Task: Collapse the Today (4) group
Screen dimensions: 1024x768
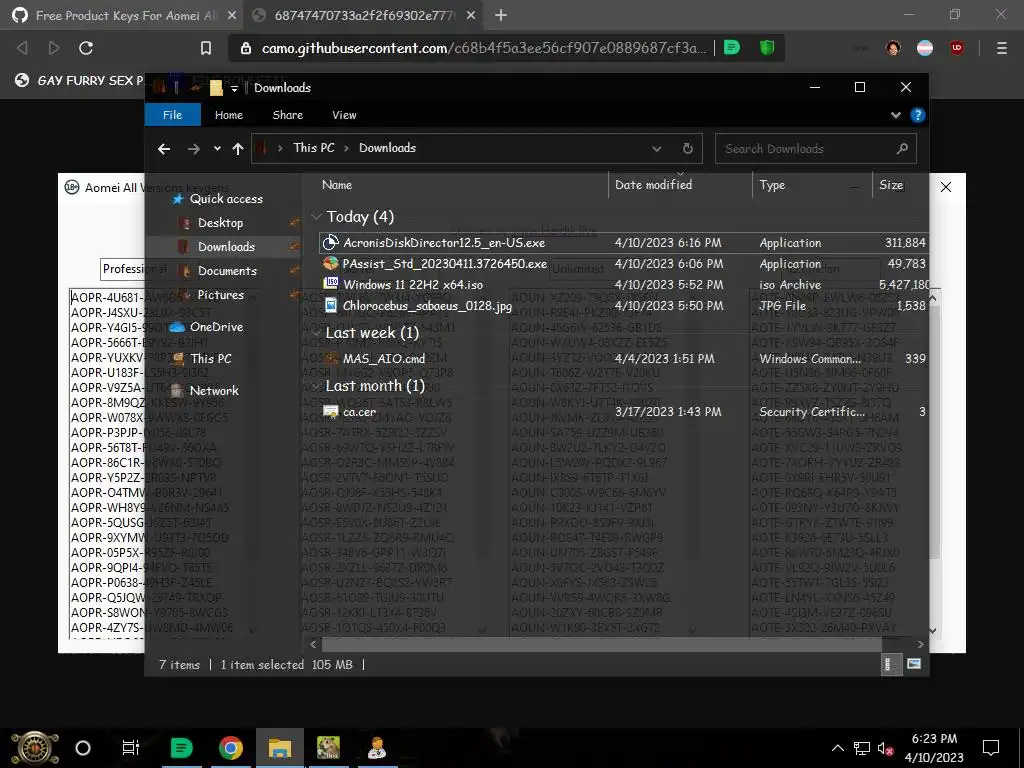Action: pos(316,217)
